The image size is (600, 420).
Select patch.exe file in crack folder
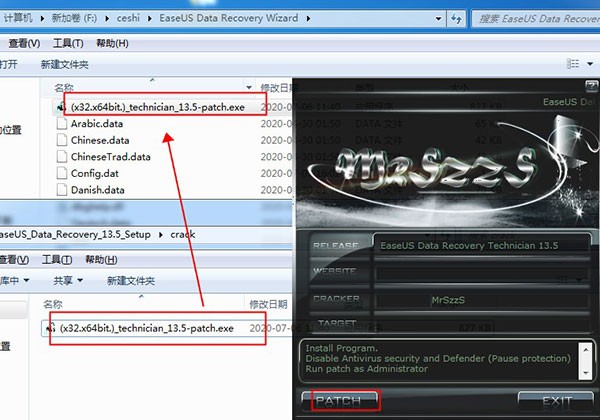coord(147,328)
